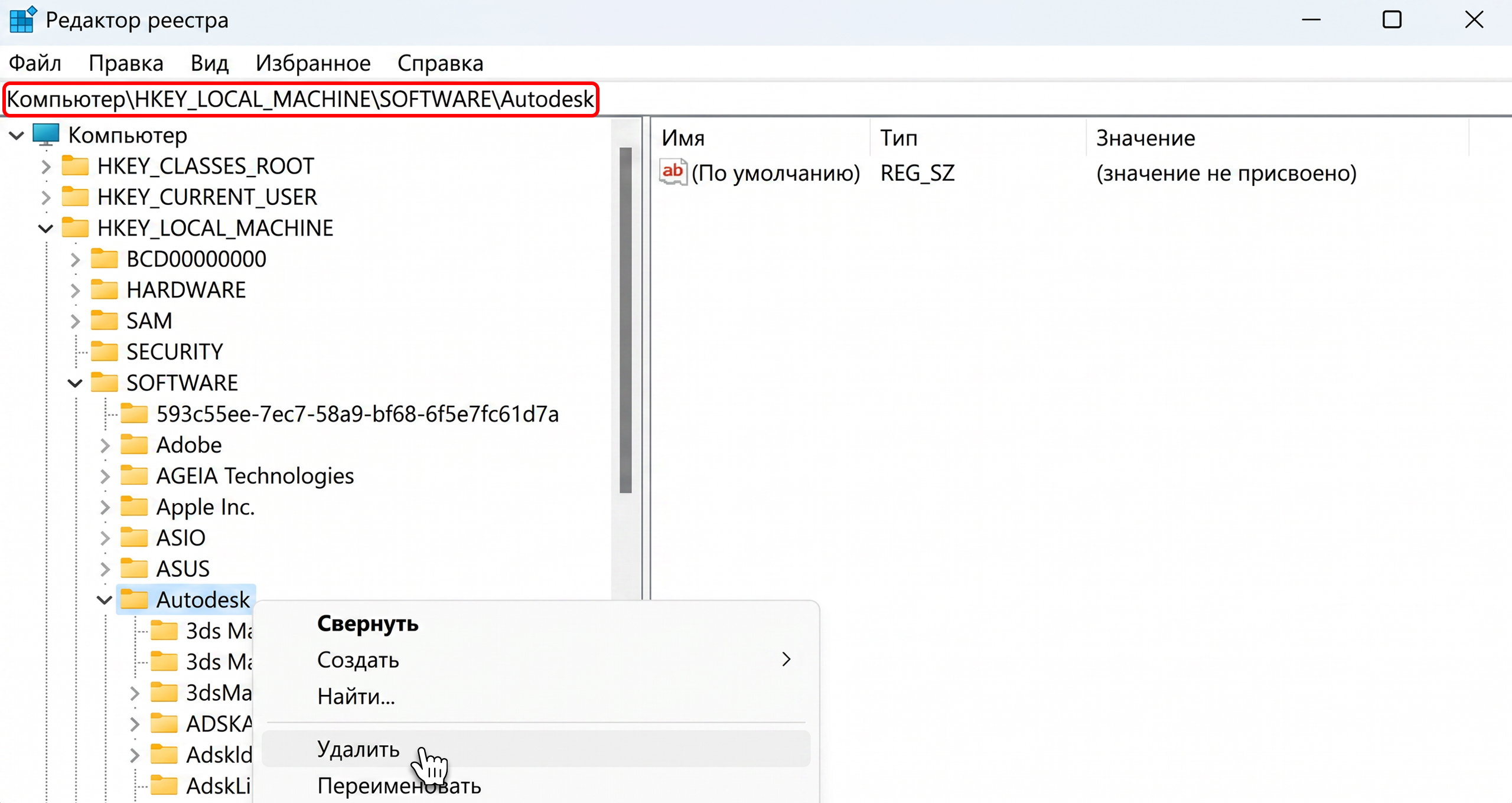Click the 593c55ee GUID key folder icon
Viewport: 1512px width, 803px height.
134,414
